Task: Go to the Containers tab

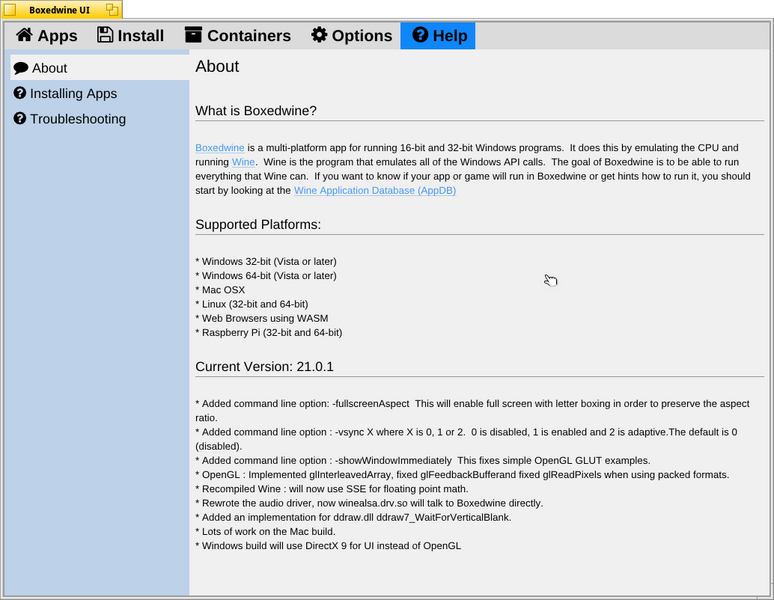Action: pos(238,36)
